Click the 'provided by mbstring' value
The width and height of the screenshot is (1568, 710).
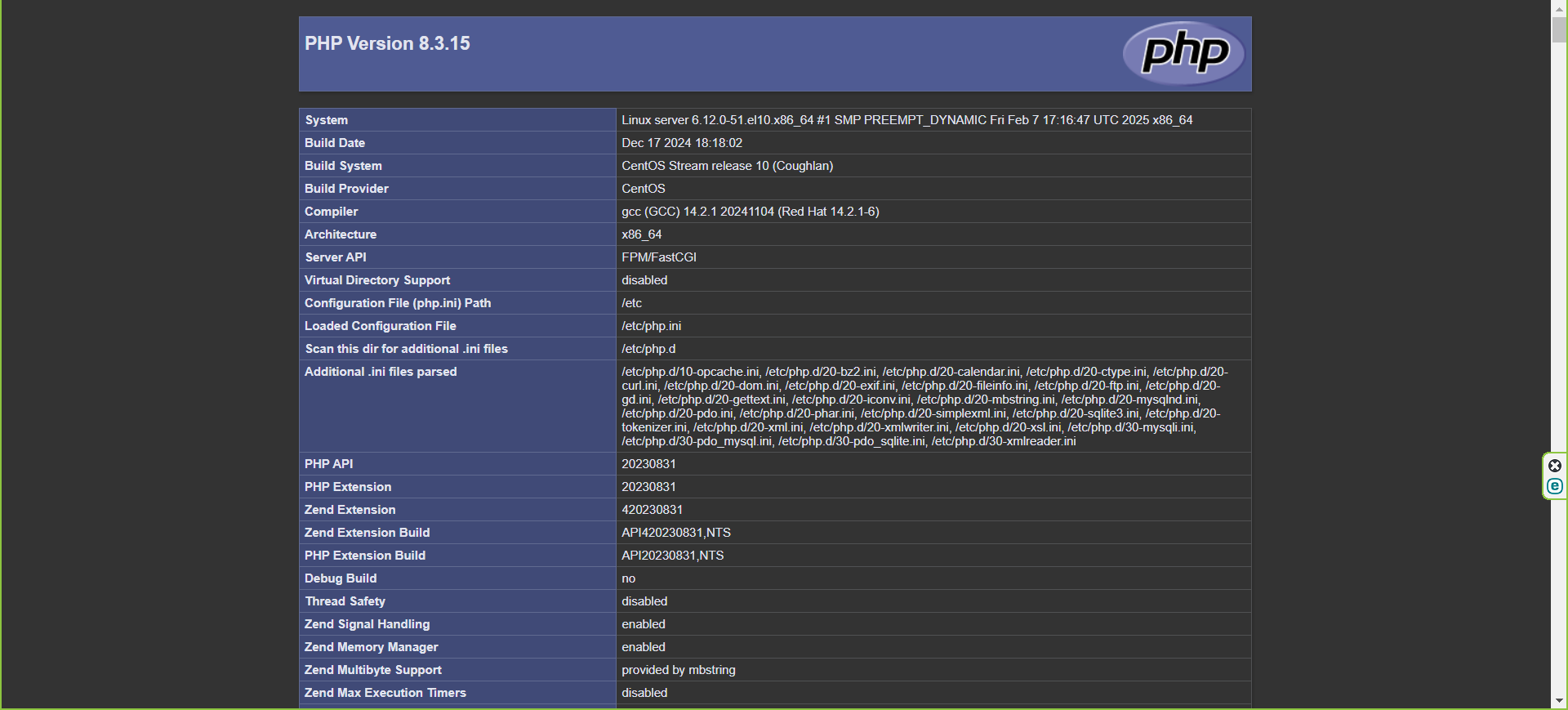click(679, 670)
